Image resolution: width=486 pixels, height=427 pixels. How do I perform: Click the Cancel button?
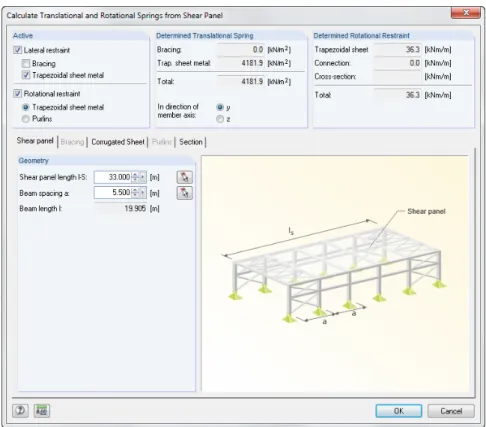point(451,411)
